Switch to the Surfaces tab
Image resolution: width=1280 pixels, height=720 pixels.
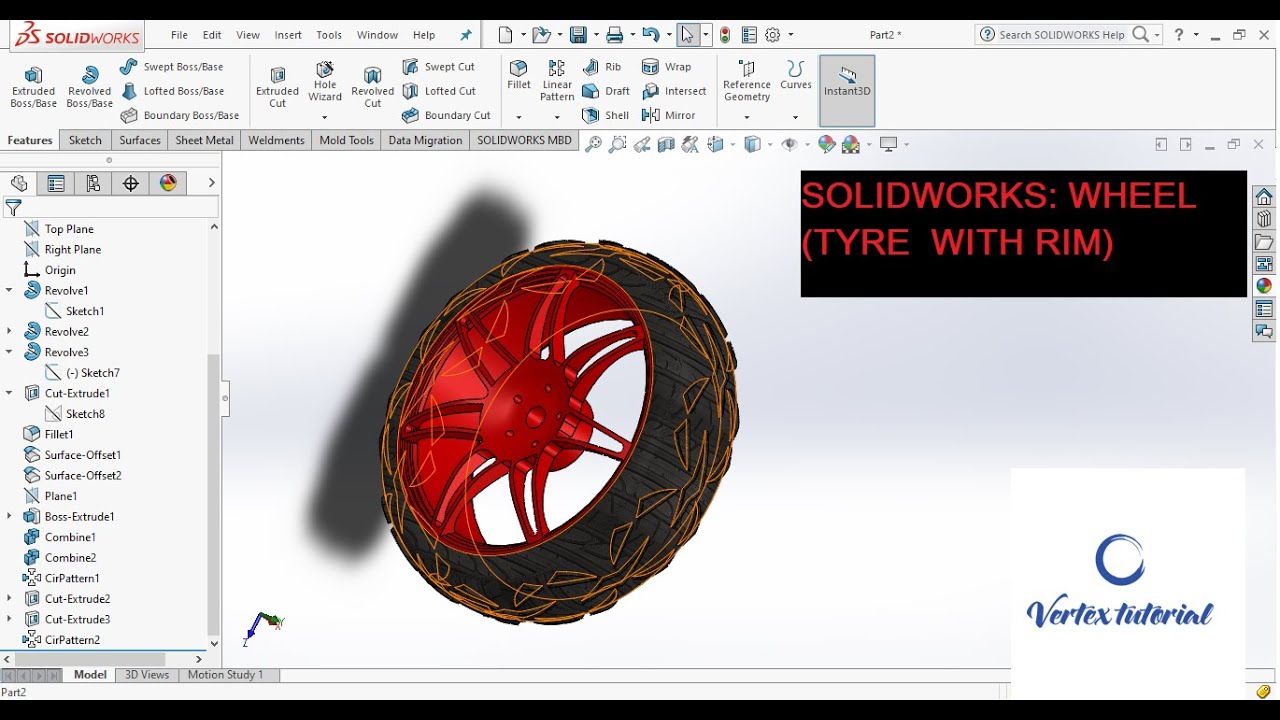coord(140,140)
